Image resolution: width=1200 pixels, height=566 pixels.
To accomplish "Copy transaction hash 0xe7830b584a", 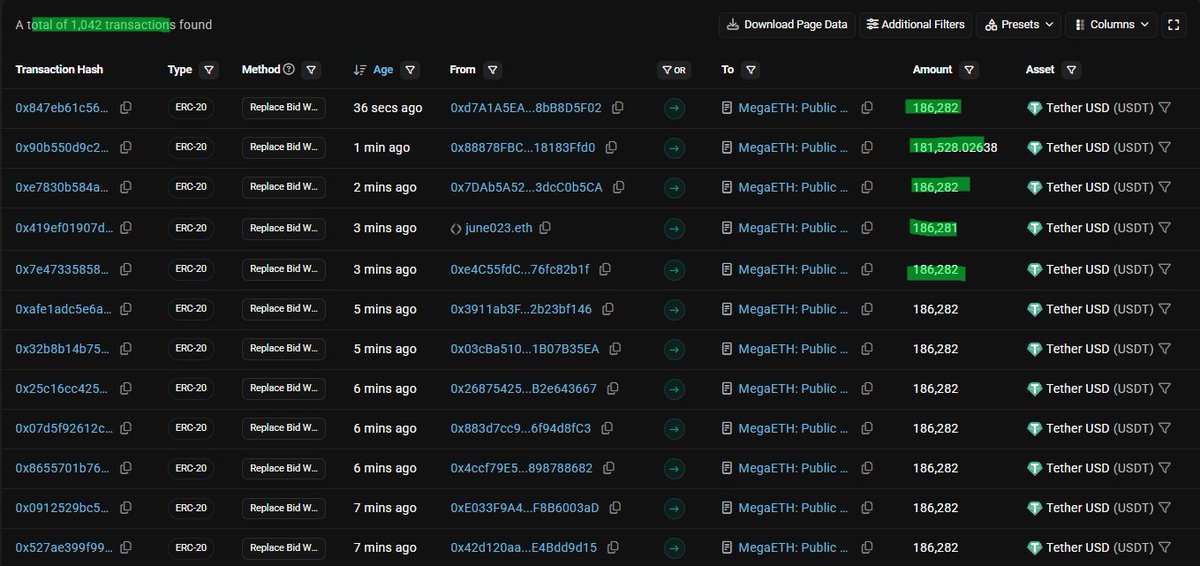I will tap(126, 188).
